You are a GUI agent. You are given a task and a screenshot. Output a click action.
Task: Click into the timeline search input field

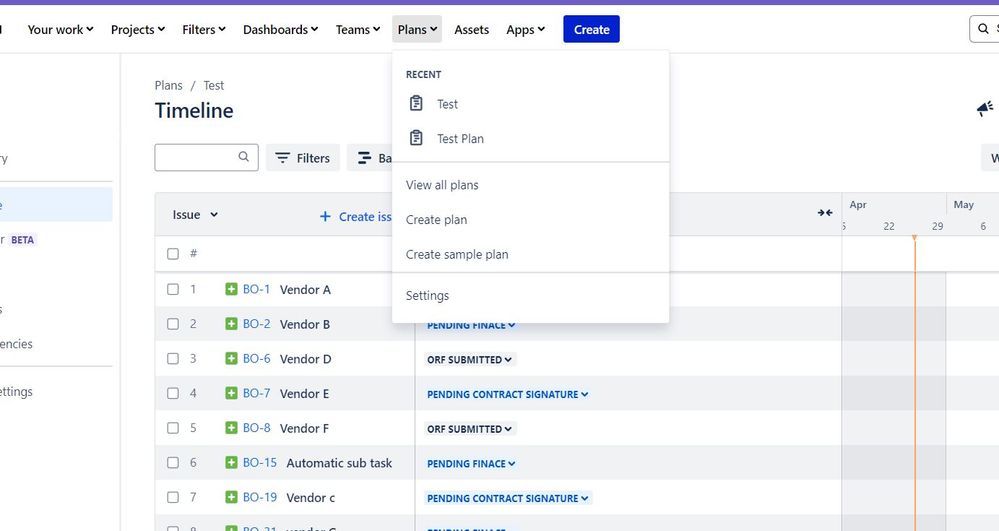[x=206, y=157]
